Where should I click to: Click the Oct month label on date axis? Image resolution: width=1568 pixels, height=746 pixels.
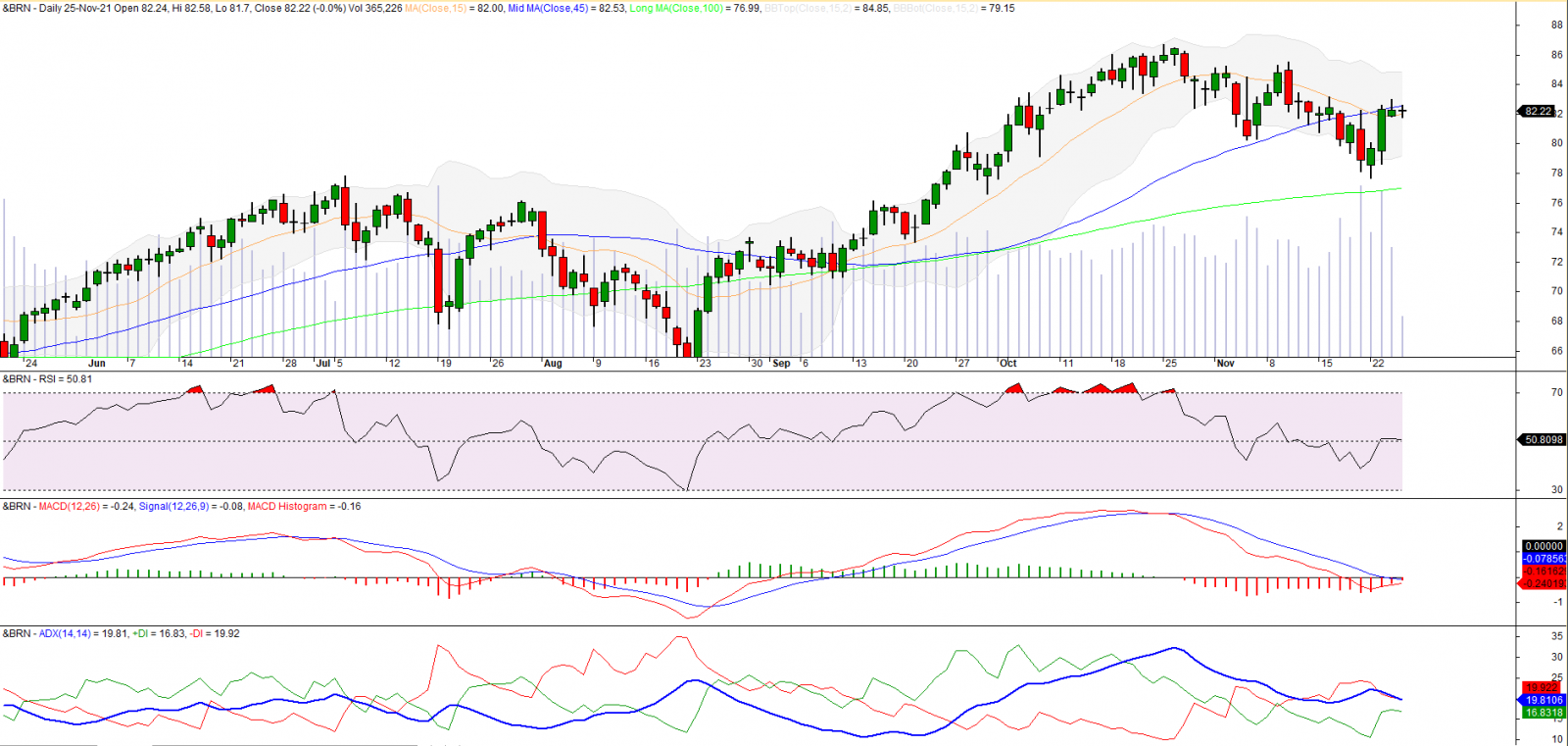(x=1008, y=363)
